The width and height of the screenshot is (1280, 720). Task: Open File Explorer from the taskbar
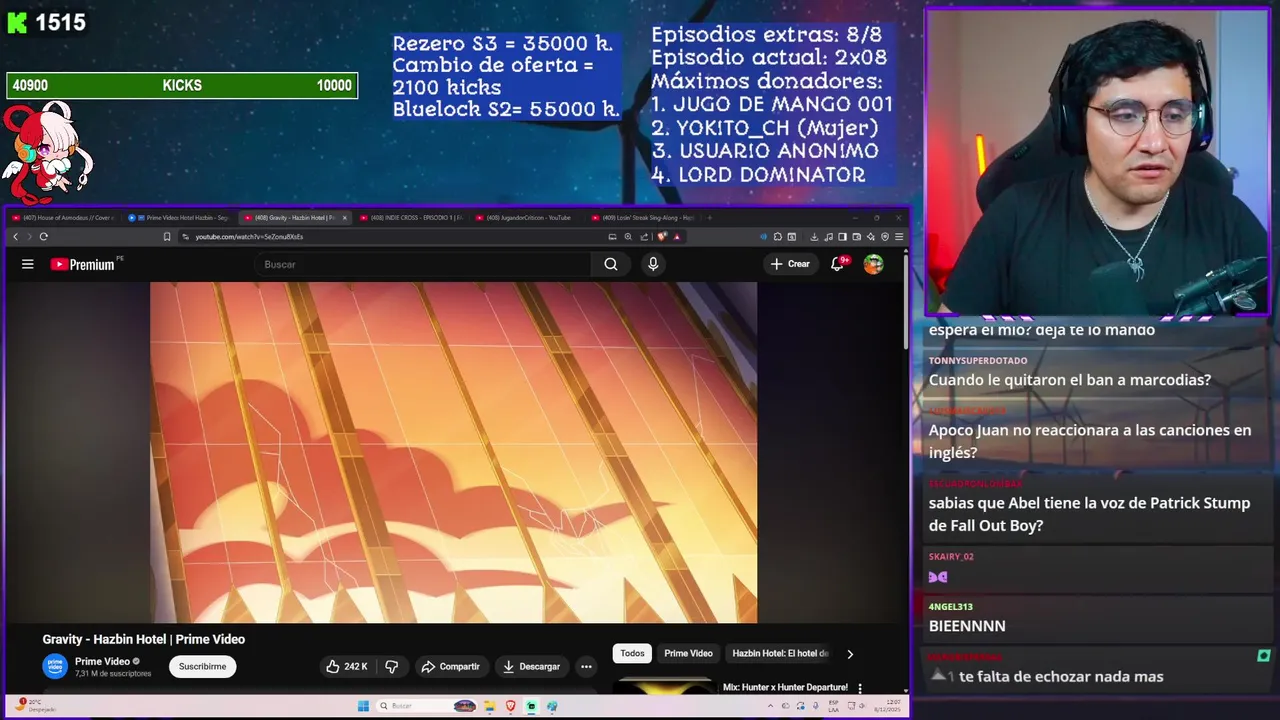489,706
